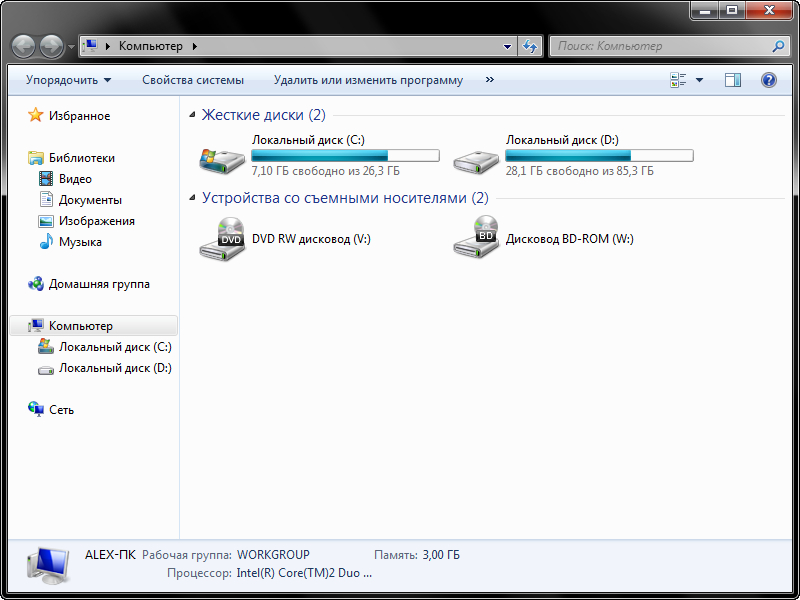Click the Forward navigation arrow
The image size is (800, 600).
point(51,46)
